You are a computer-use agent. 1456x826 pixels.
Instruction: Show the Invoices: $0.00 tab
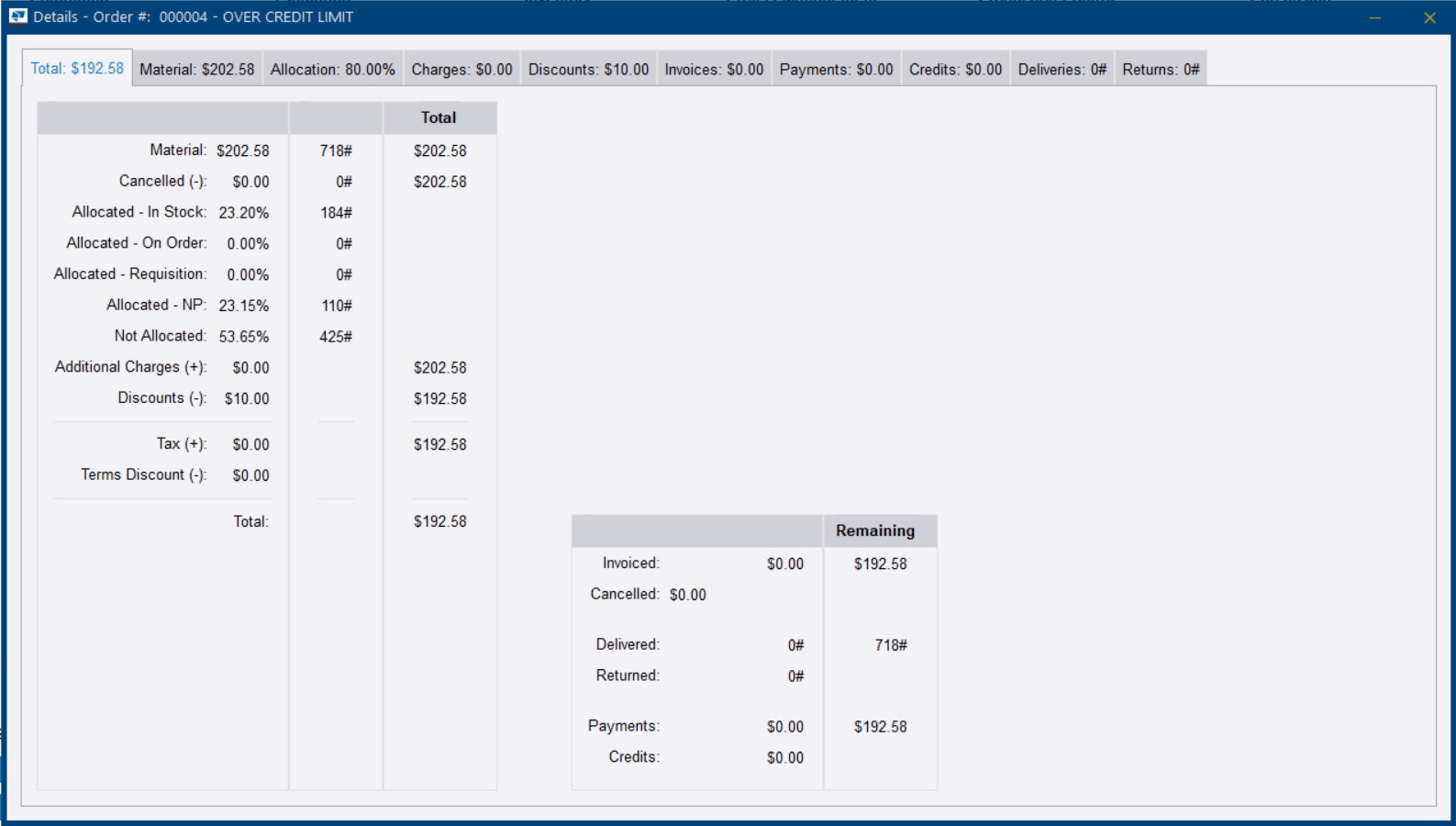[x=715, y=69]
